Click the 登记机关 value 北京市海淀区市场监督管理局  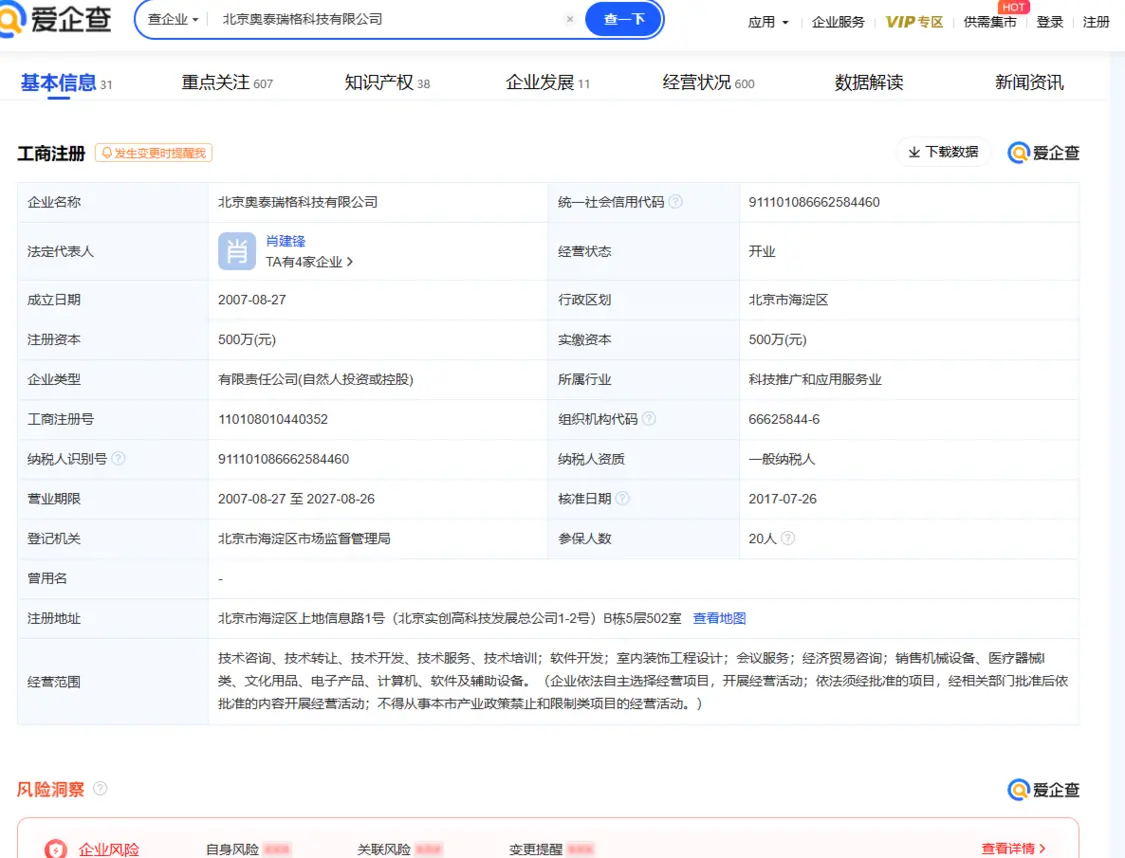pyautogui.click(x=304, y=539)
